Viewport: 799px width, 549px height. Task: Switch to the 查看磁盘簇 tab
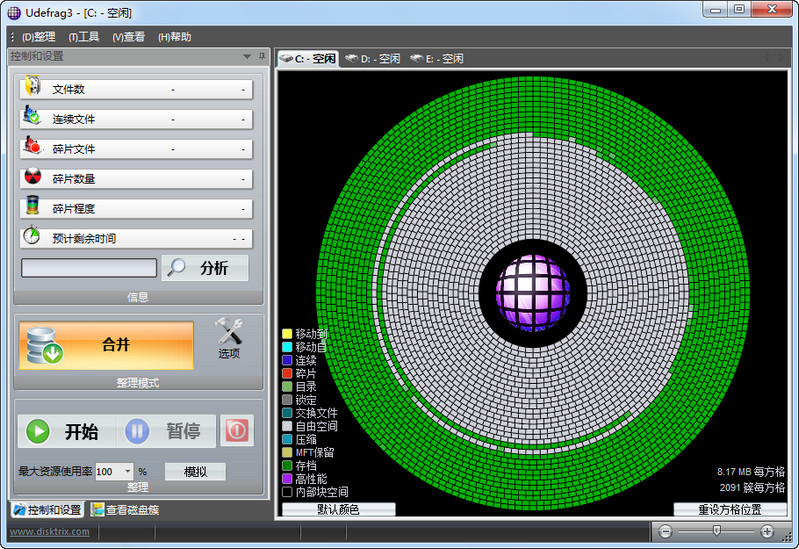coord(125,510)
